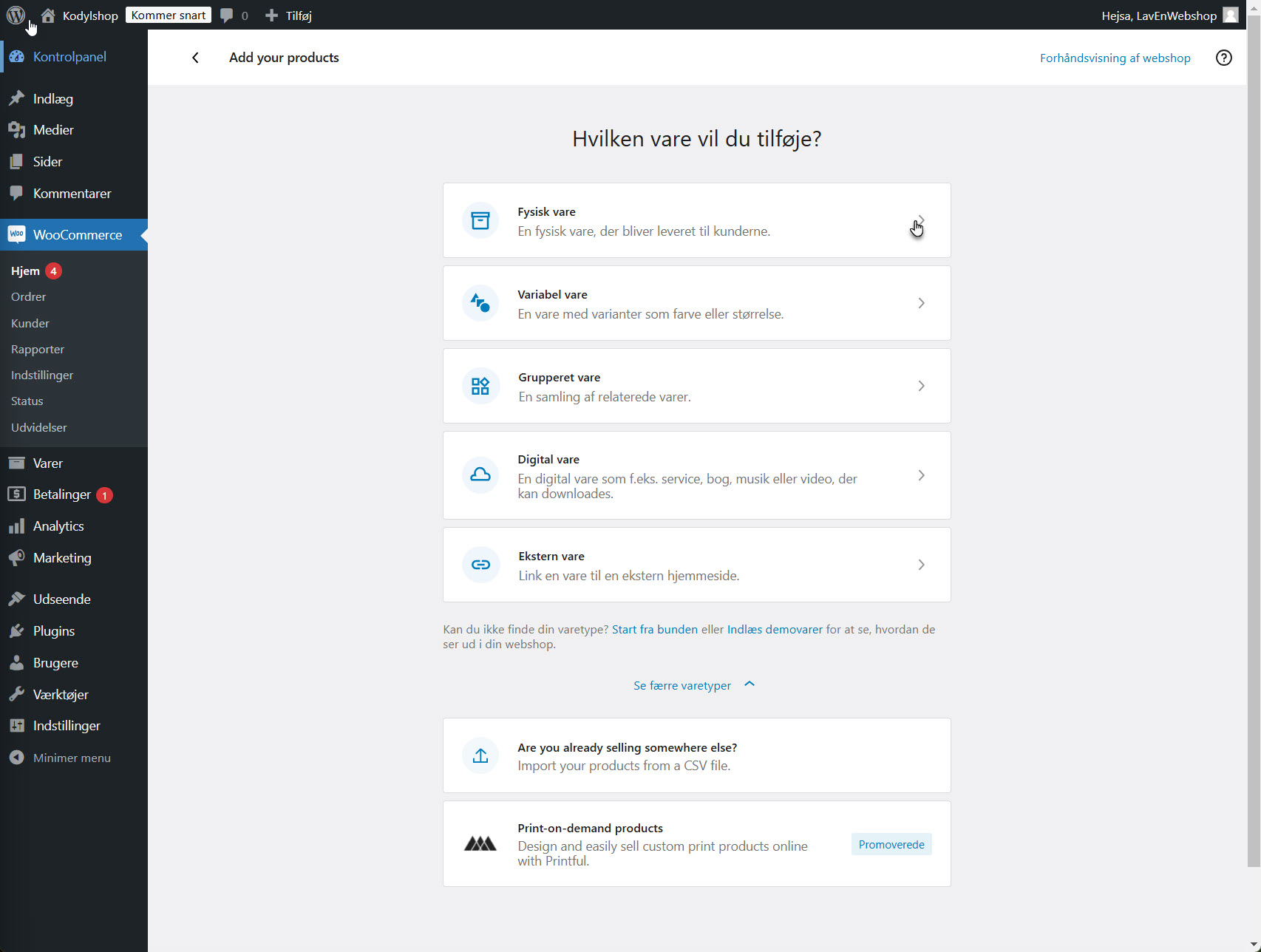Click the Ekstern vare link icon
Viewport: 1261px width, 952px height.
coord(480,565)
